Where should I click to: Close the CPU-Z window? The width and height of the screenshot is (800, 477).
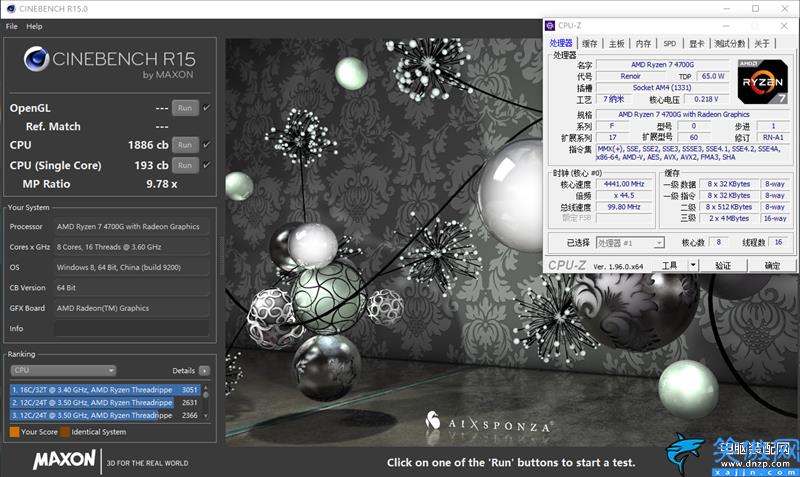tap(784, 26)
